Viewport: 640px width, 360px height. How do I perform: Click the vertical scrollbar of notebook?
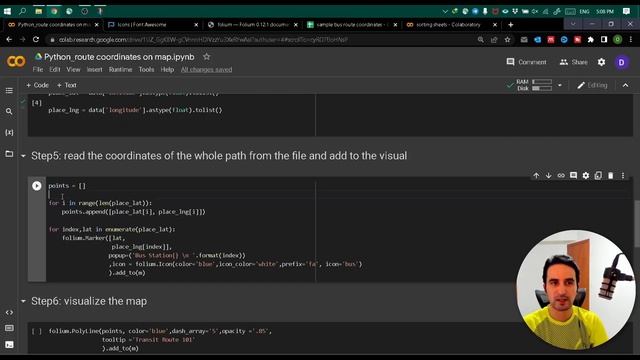click(x=637, y=224)
